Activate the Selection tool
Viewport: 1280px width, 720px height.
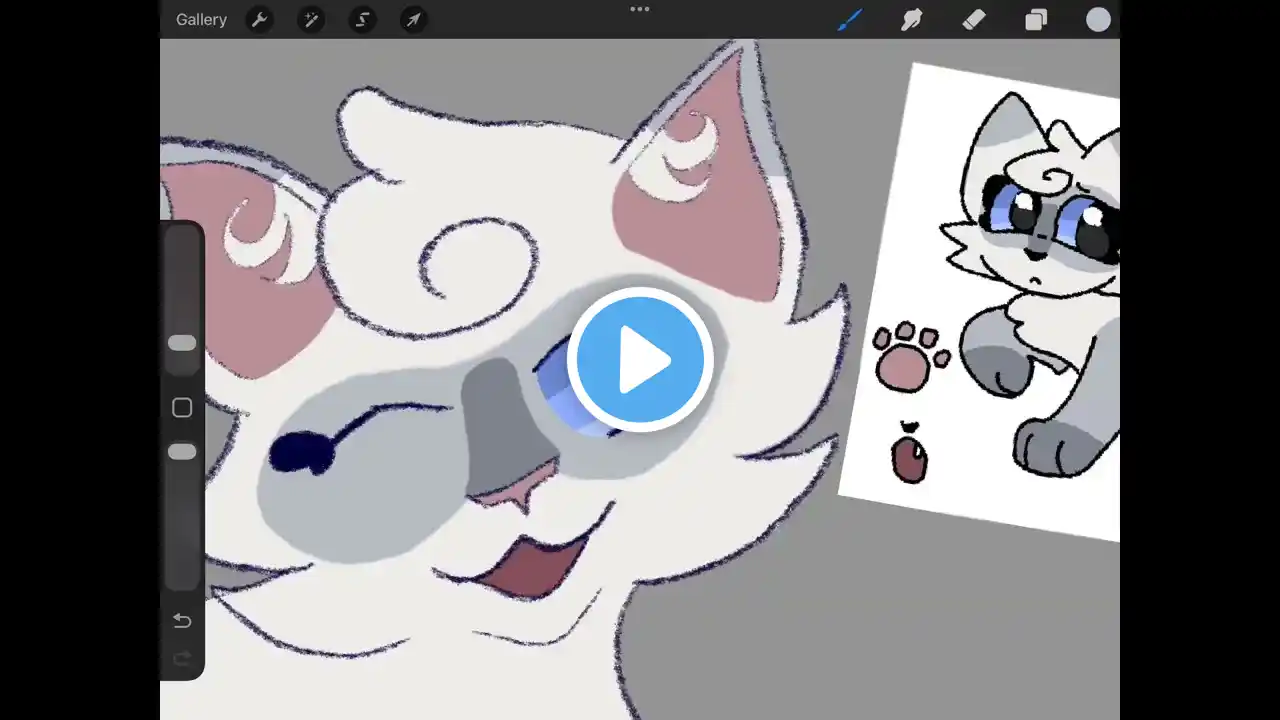pyautogui.click(x=362, y=20)
